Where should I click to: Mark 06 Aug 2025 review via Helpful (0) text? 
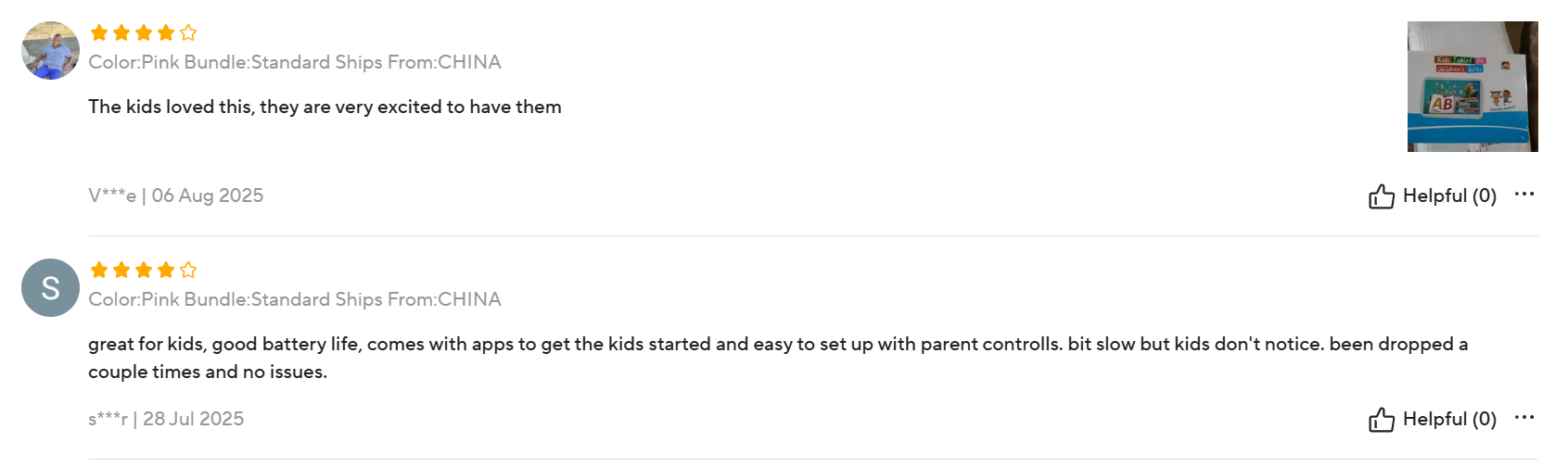point(1449,196)
